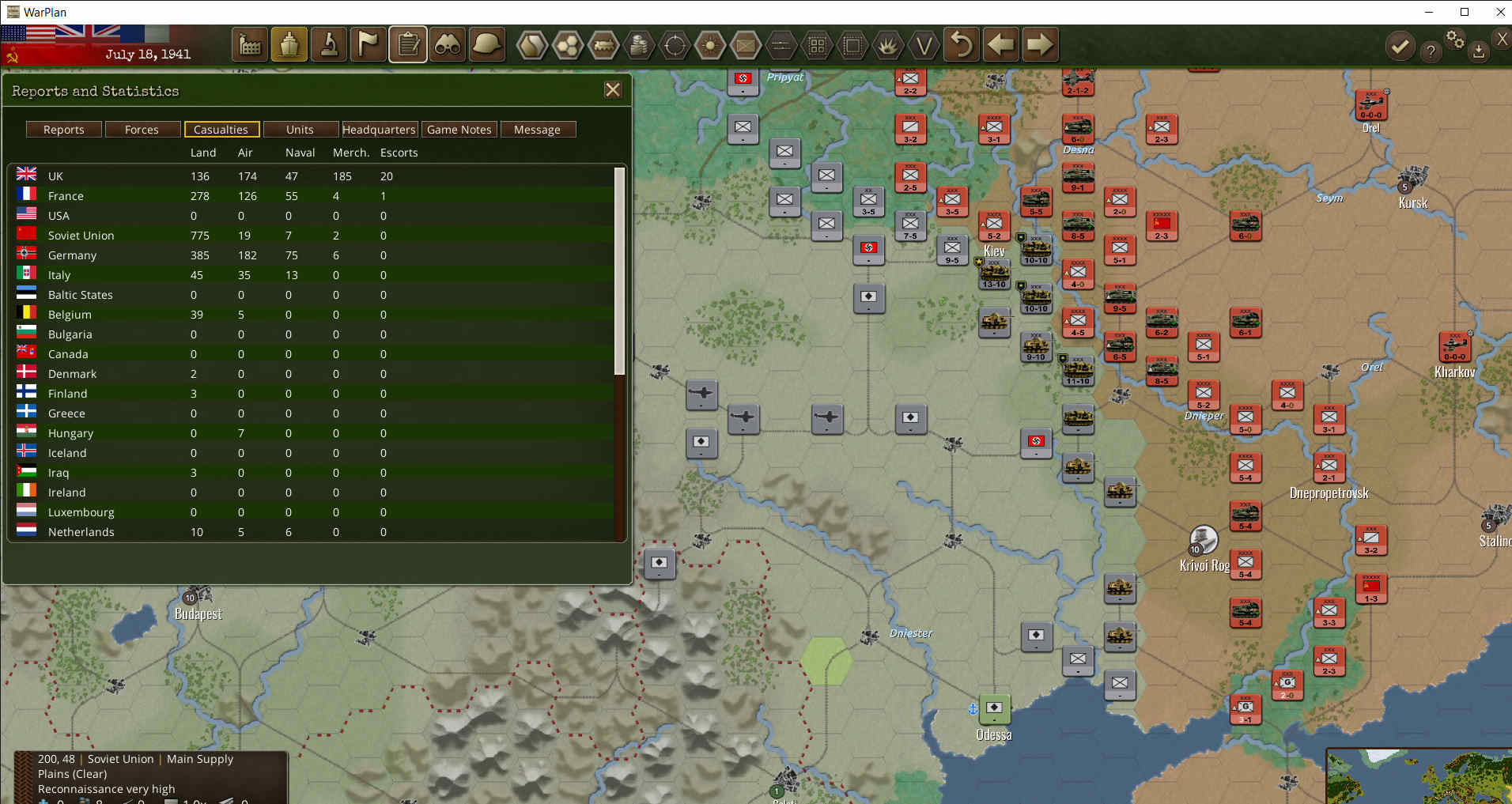Click the date July 18, 1941

pyautogui.click(x=148, y=55)
